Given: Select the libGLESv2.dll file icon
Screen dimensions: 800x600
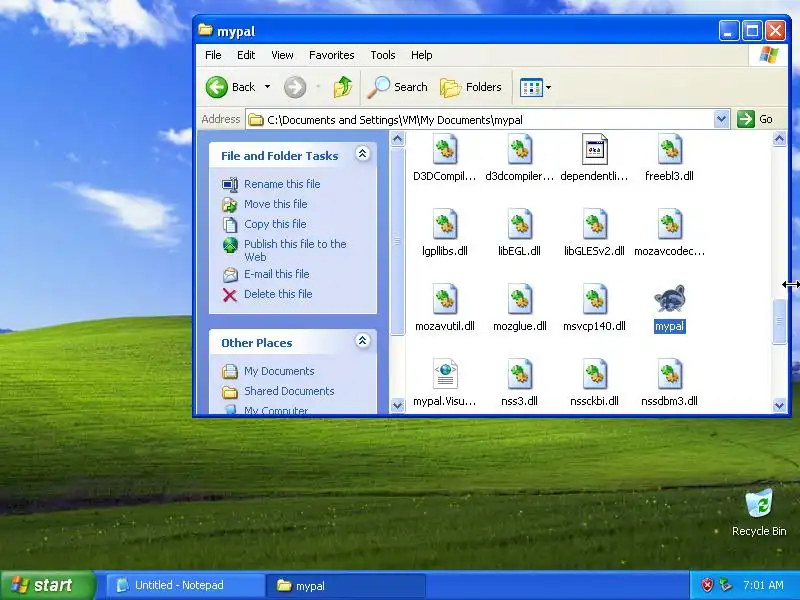Looking at the screenshot, I should (x=594, y=224).
